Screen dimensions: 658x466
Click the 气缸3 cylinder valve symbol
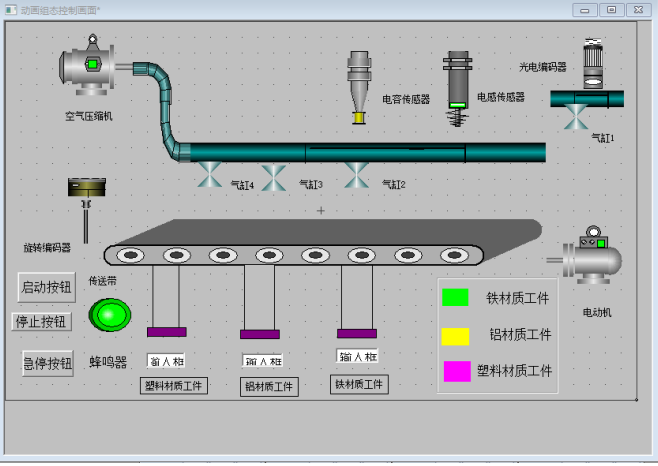pyautogui.click(x=273, y=178)
